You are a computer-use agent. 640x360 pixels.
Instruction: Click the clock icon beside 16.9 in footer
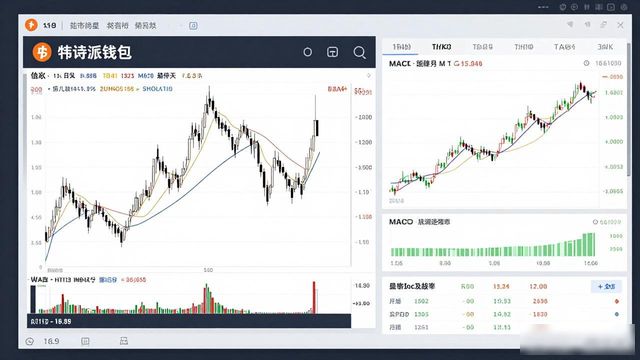[30, 341]
